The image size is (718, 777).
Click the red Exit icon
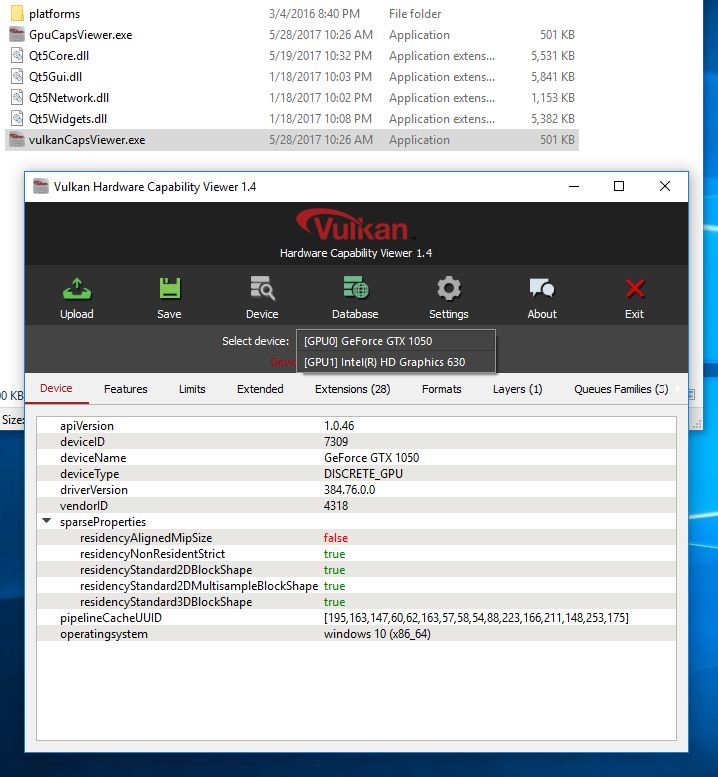click(x=634, y=288)
